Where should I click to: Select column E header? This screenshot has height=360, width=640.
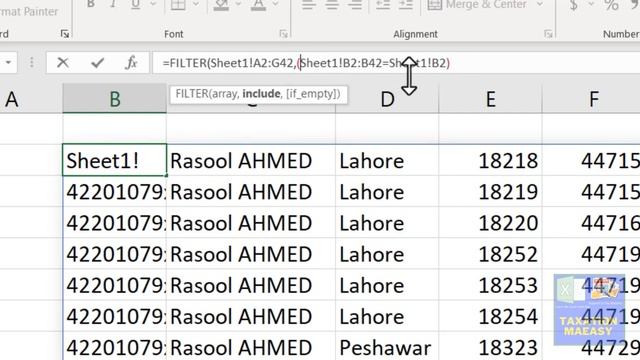490,99
